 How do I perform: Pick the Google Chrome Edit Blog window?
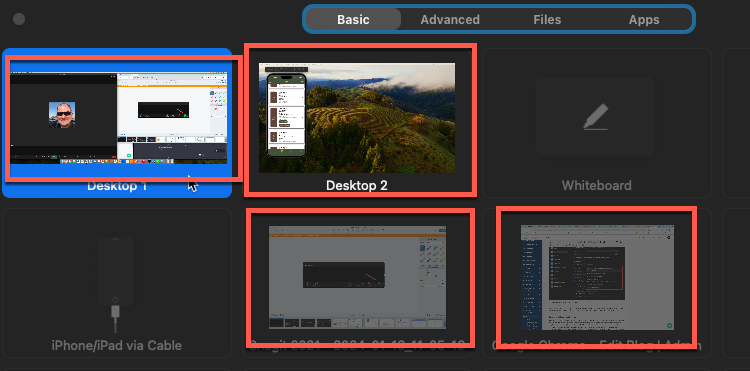pyautogui.click(x=597, y=277)
